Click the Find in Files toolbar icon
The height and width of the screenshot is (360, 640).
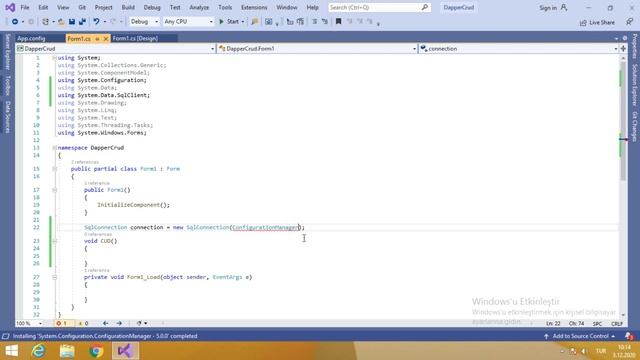click(255, 22)
